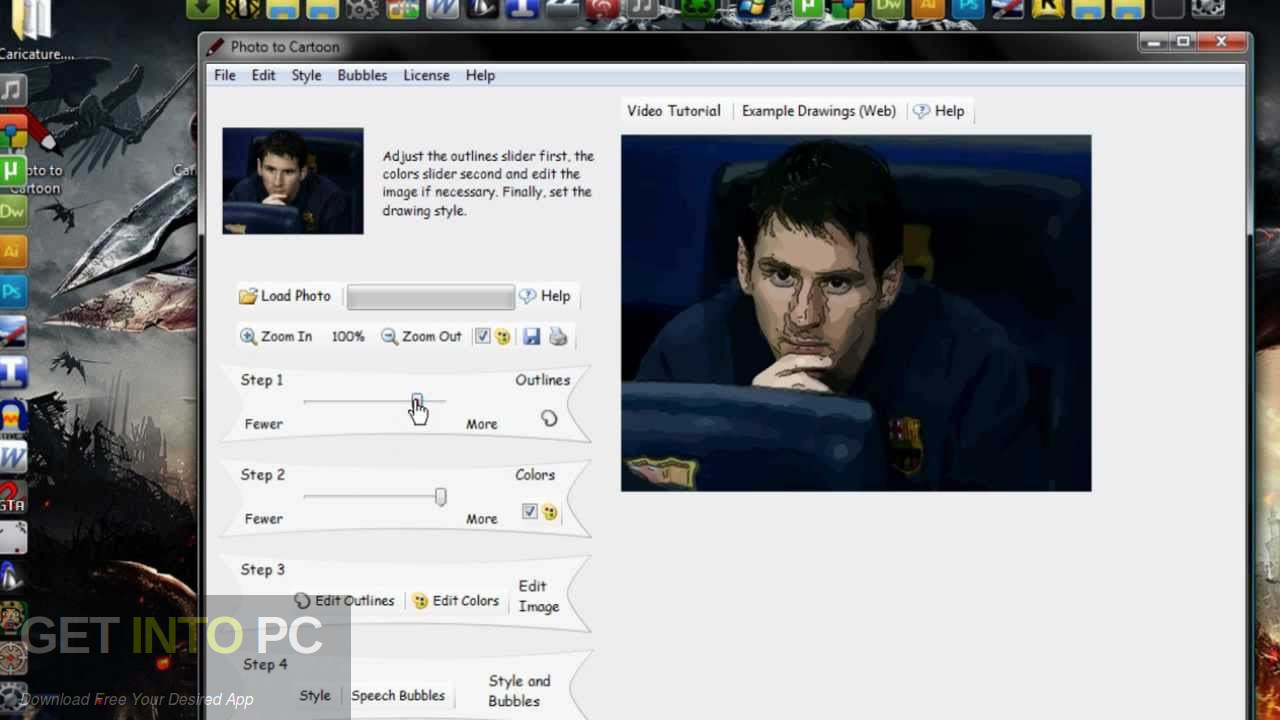Open the Edit menu
1280x720 pixels.
pyautogui.click(x=263, y=75)
